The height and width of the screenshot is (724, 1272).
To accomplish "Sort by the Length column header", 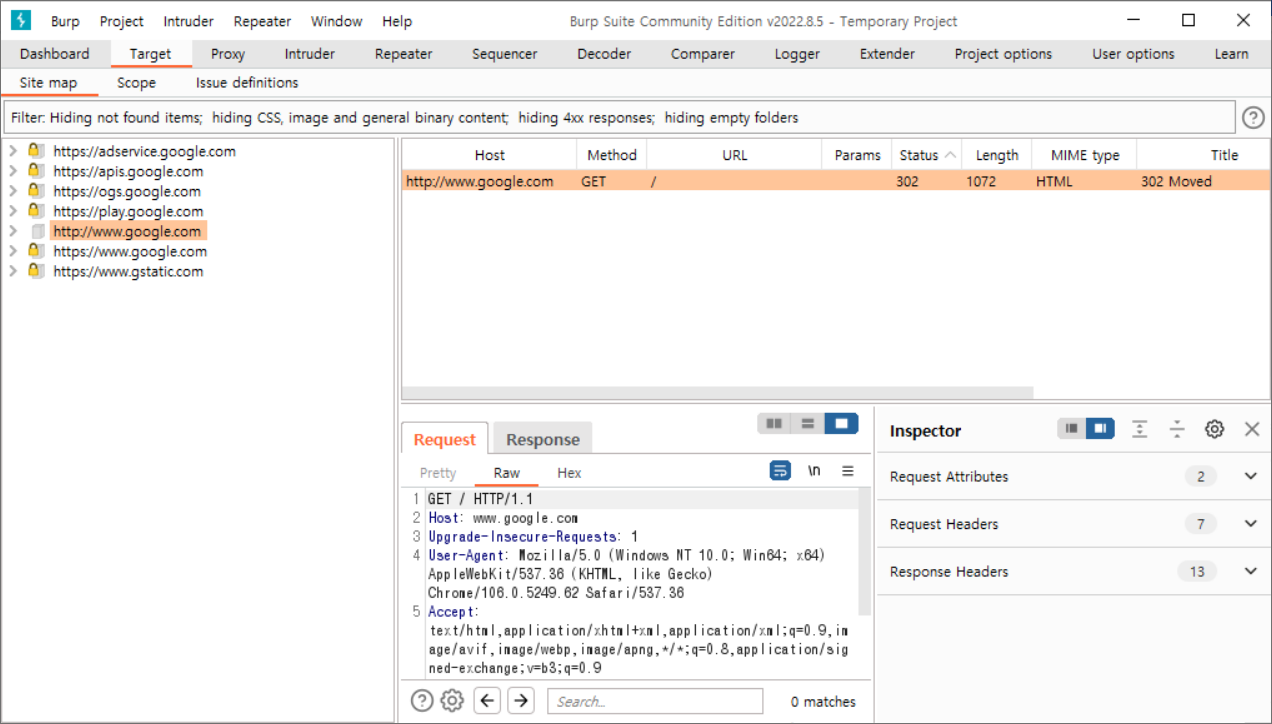I will (x=997, y=155).
